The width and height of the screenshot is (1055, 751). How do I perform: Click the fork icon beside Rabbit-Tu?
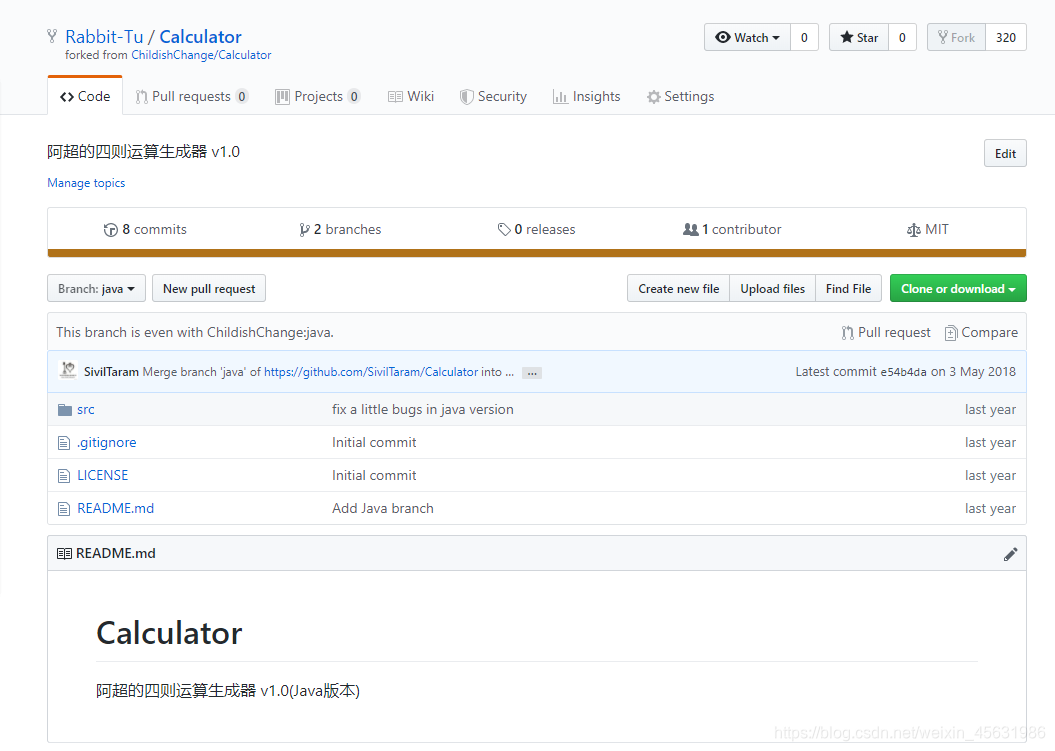(x=52, y=36)
